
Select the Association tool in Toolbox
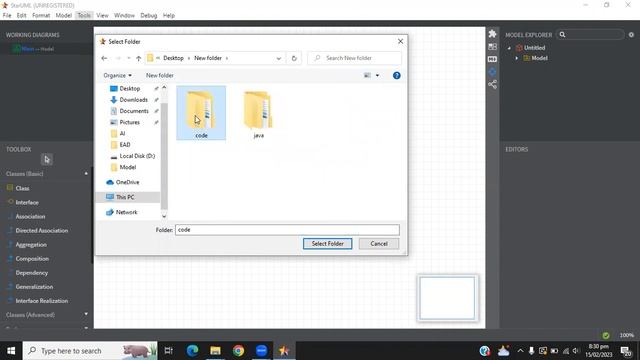[30, 216]
